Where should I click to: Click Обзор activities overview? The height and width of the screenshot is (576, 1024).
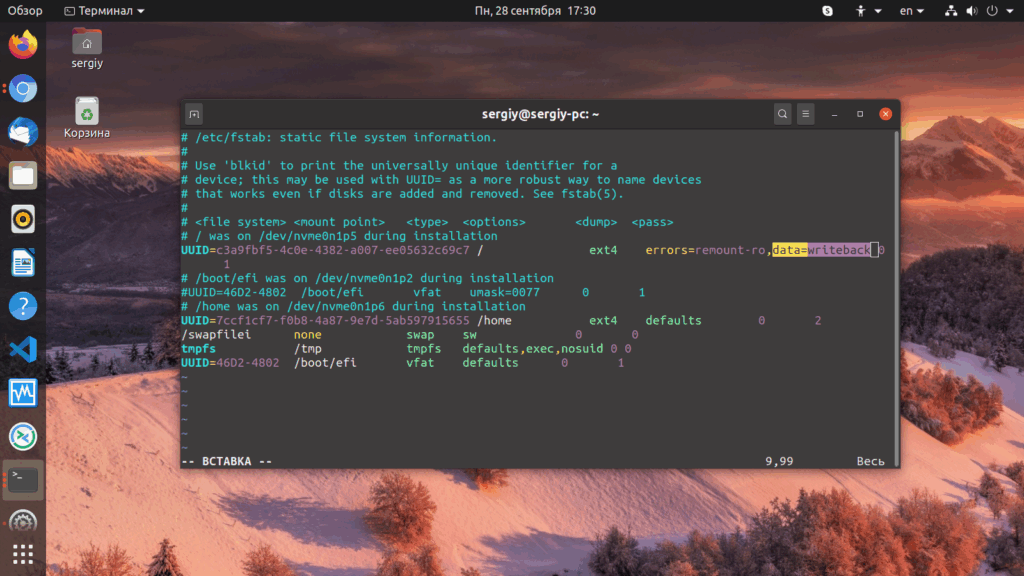coord(25,11)
